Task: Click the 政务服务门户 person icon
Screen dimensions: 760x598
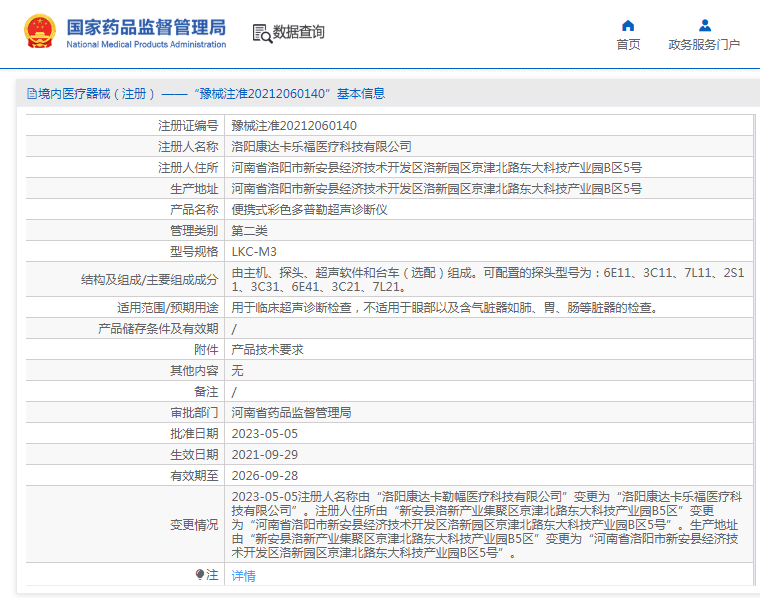Action: 704,25
